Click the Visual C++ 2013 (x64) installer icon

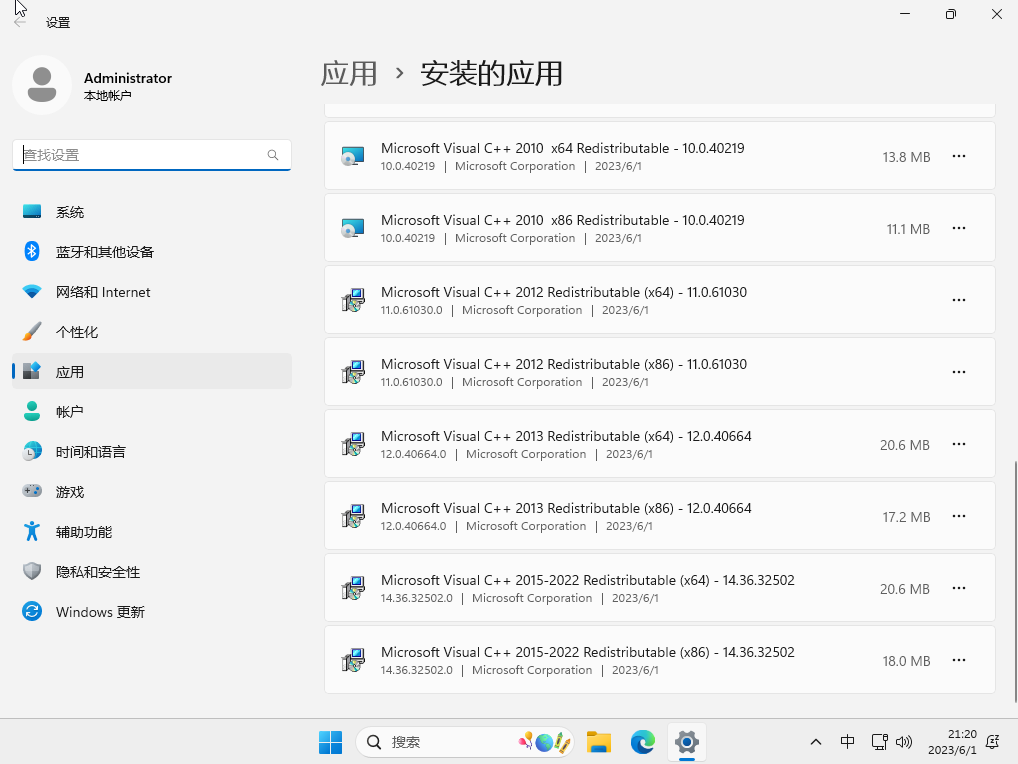(x=353, y=445)
